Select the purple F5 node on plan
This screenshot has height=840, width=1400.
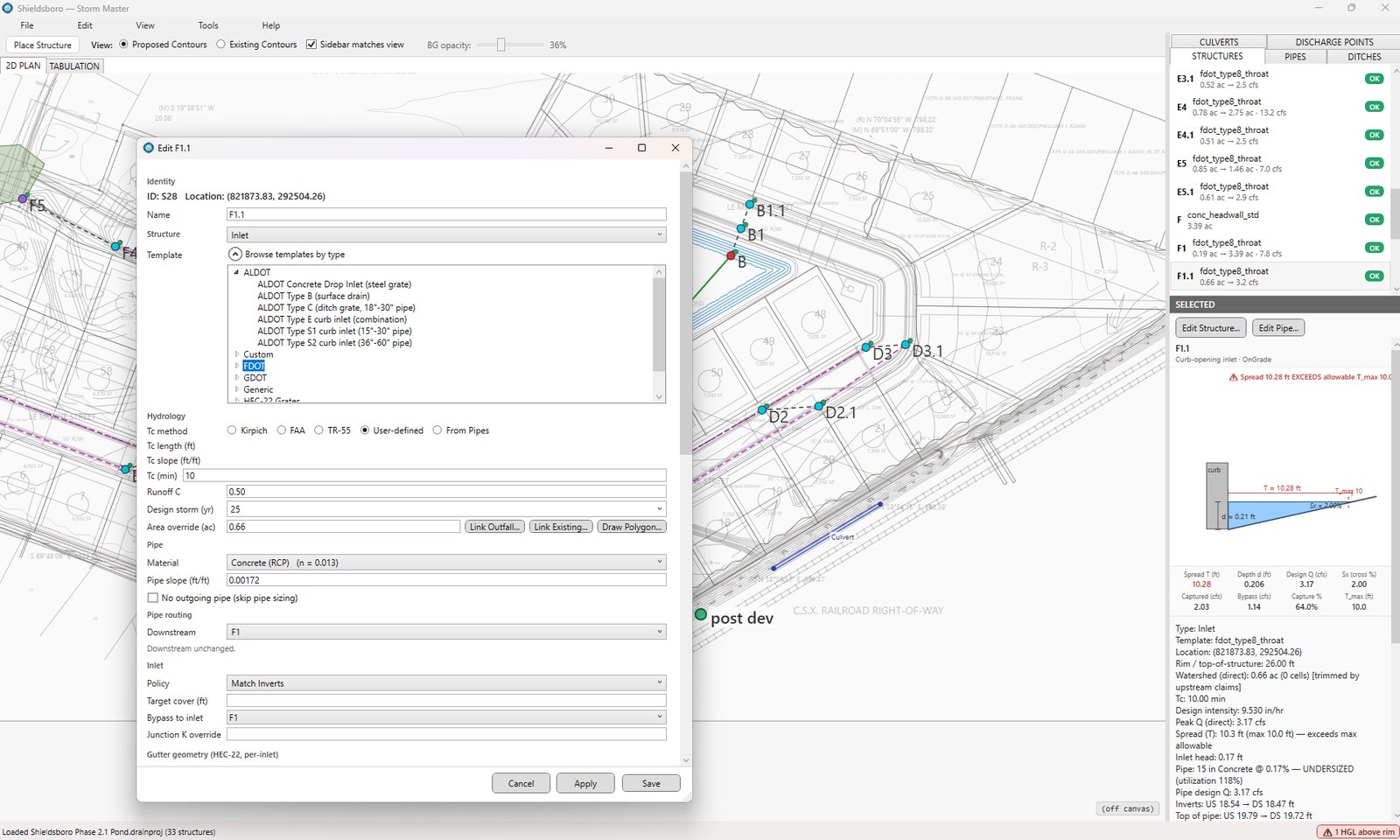(23, 199)
